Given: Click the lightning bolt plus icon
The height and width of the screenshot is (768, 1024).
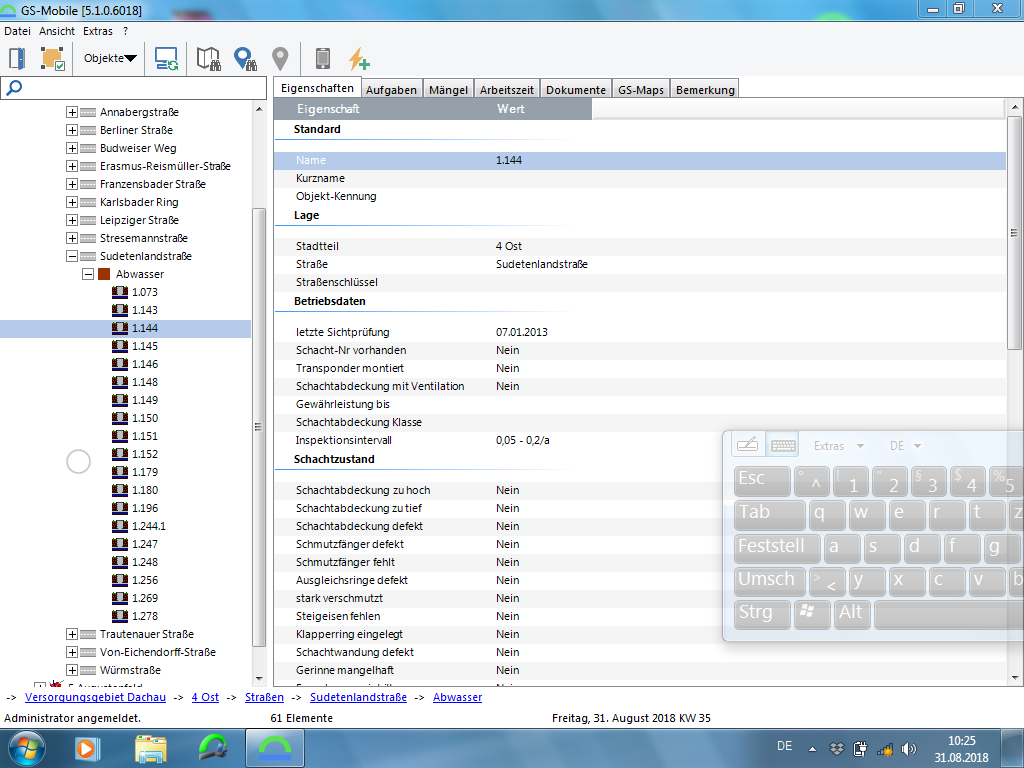Looking at the screenshot, I should [358, 58].
